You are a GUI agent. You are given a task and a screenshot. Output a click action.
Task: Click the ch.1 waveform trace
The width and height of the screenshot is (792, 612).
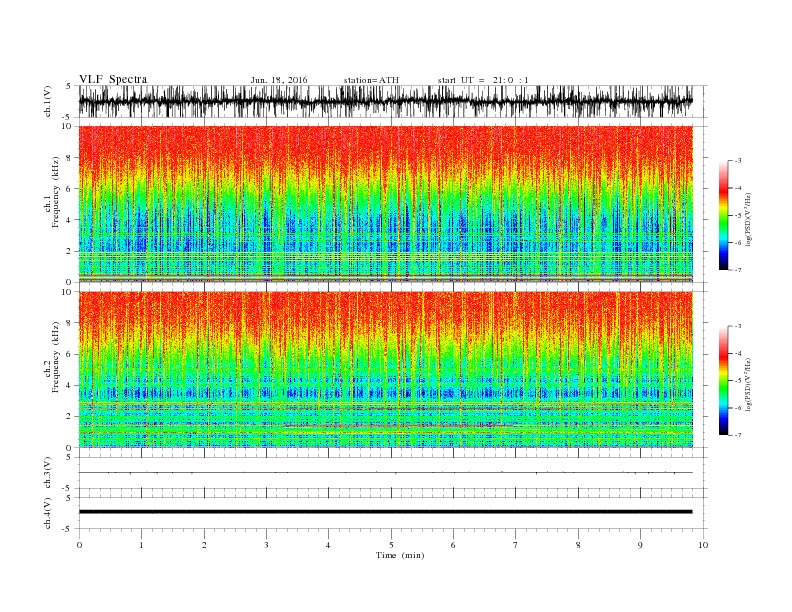coord(385,101)
